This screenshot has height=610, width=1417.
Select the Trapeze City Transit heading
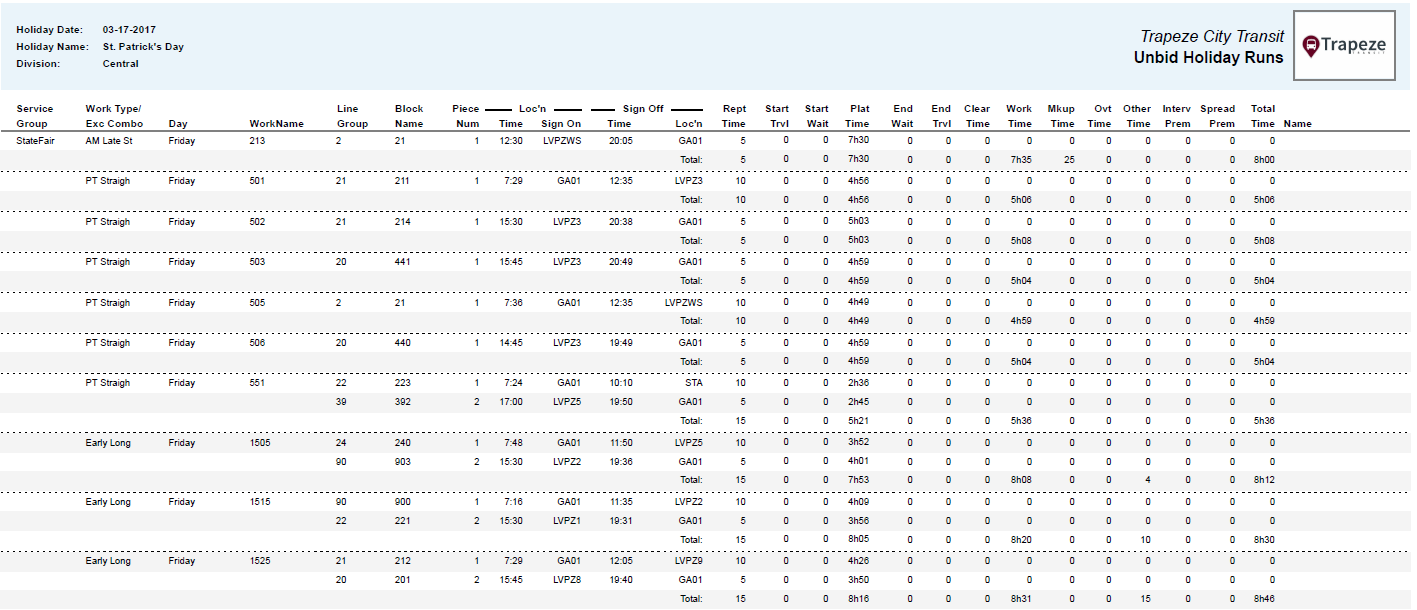1211,34
